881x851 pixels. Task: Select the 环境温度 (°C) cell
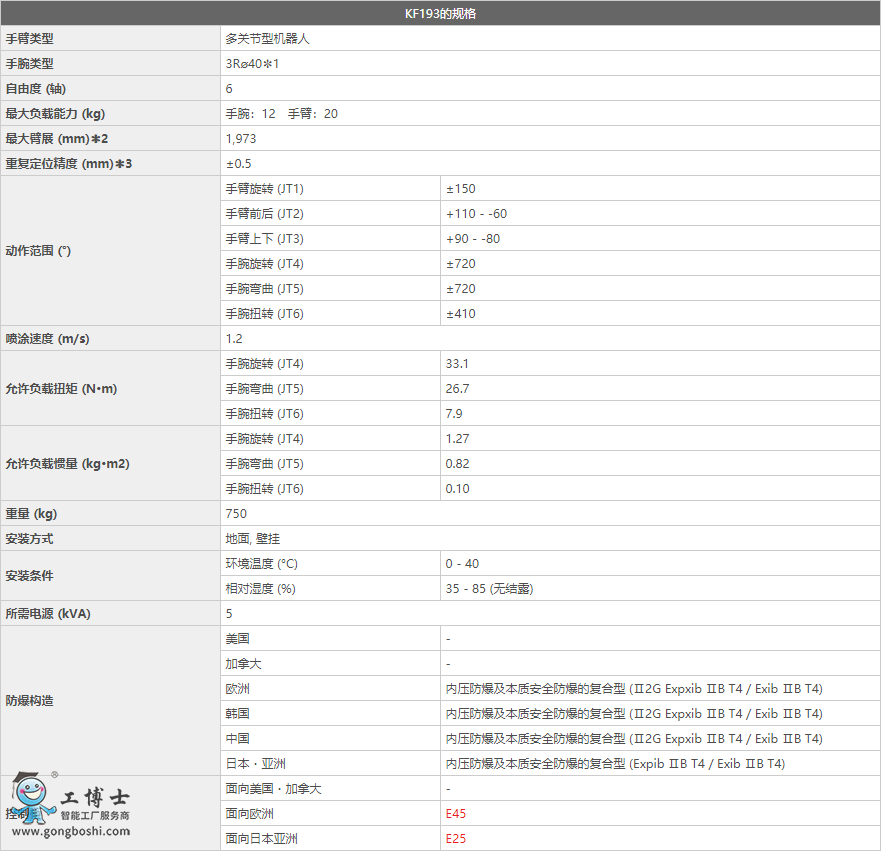click(x=261, y=564)
